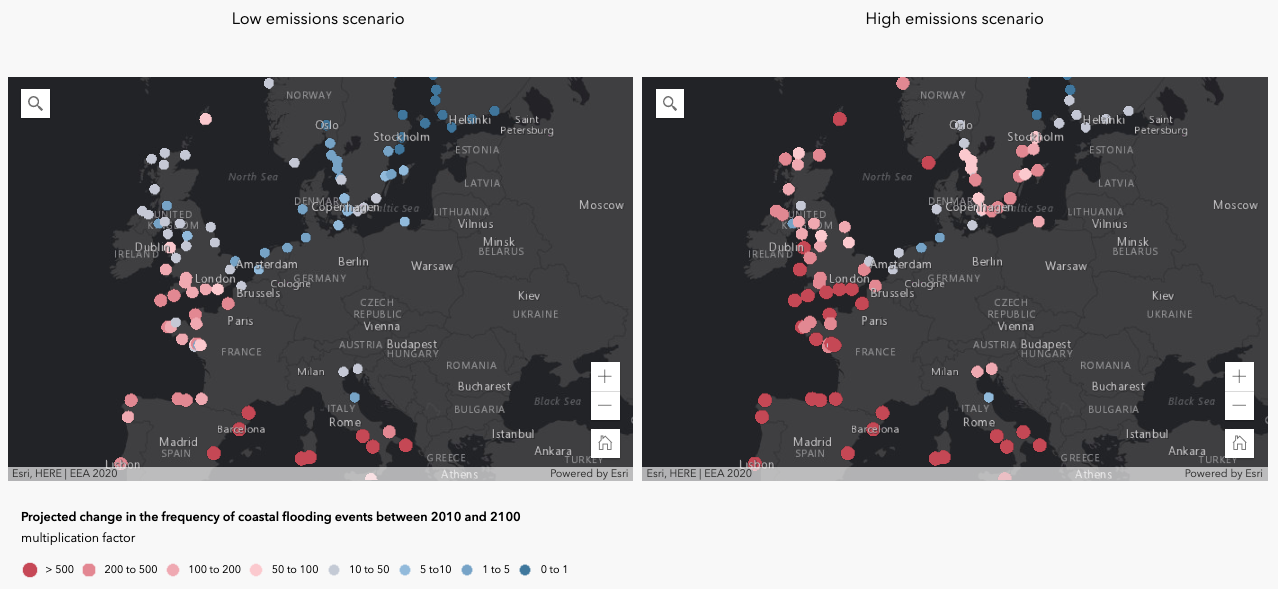Click 'Powered by Esri' on the low emissions map

589,474
